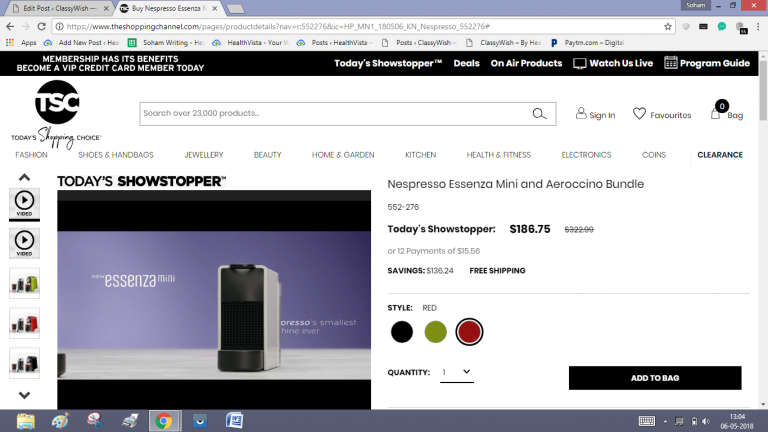Open the Clearance menu category
The width and height of the screenshot is (768, 432).
720,155
